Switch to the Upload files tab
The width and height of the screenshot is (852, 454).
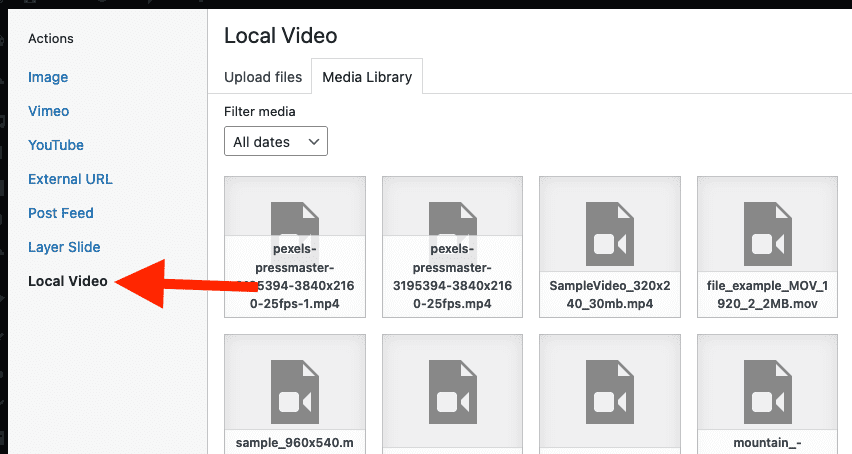tap(263, 77)
